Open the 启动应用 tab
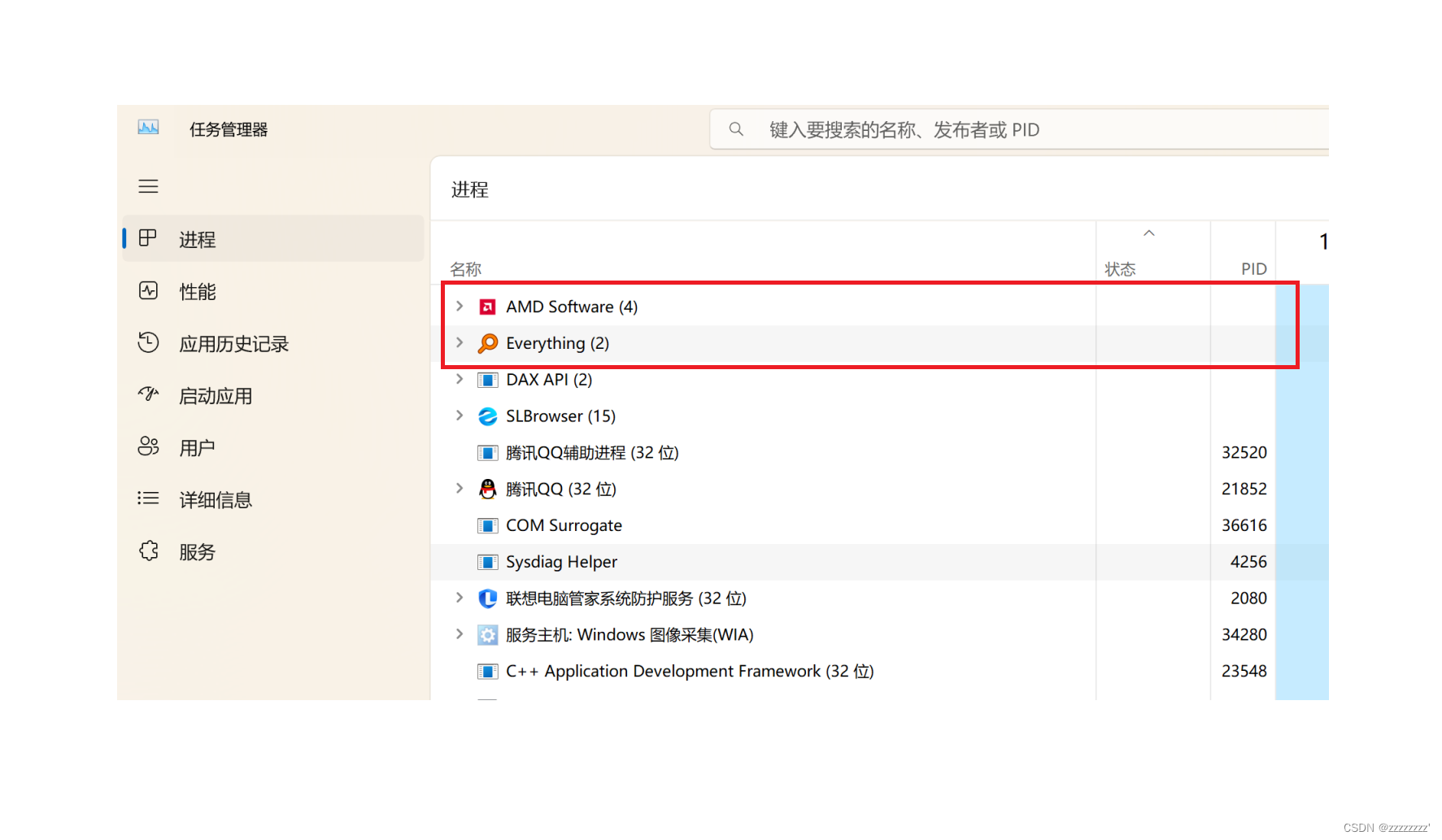 [273, 394]
